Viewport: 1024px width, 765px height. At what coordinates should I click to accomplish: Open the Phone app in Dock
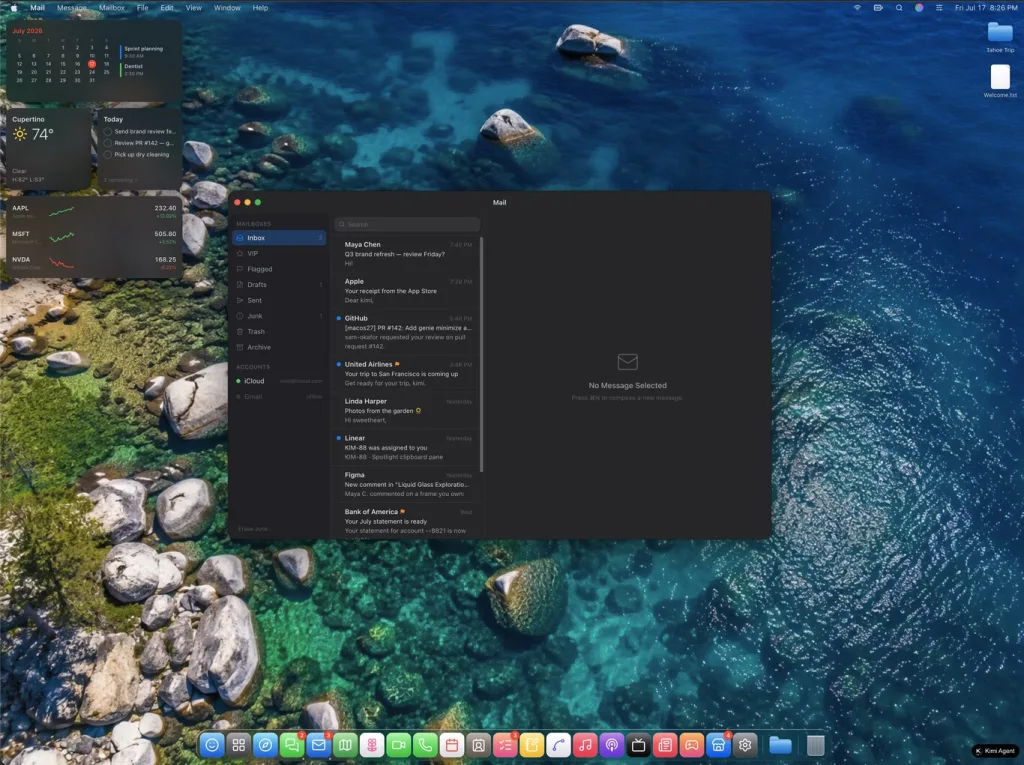click(425, 745)
